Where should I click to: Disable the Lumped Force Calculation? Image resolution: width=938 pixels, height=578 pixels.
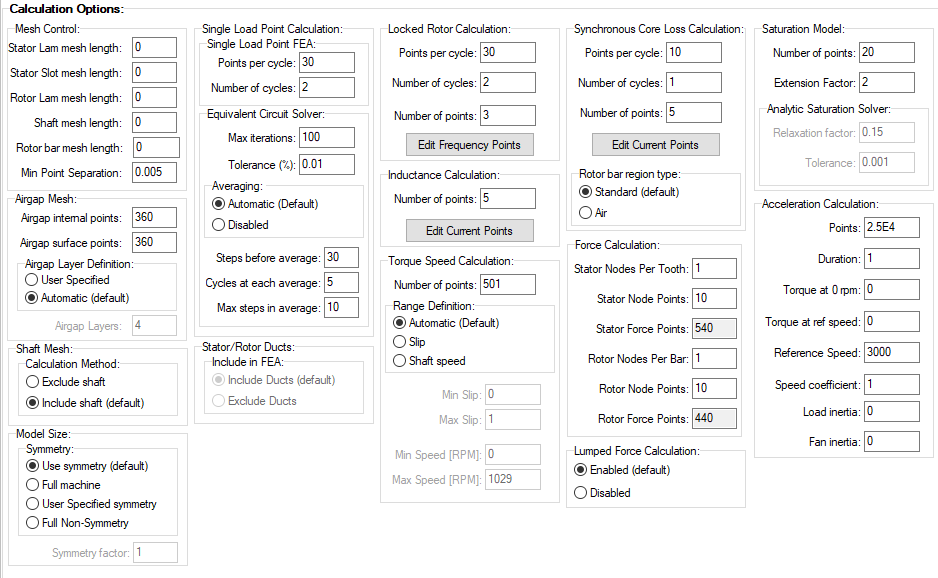[x=580, y=493]
